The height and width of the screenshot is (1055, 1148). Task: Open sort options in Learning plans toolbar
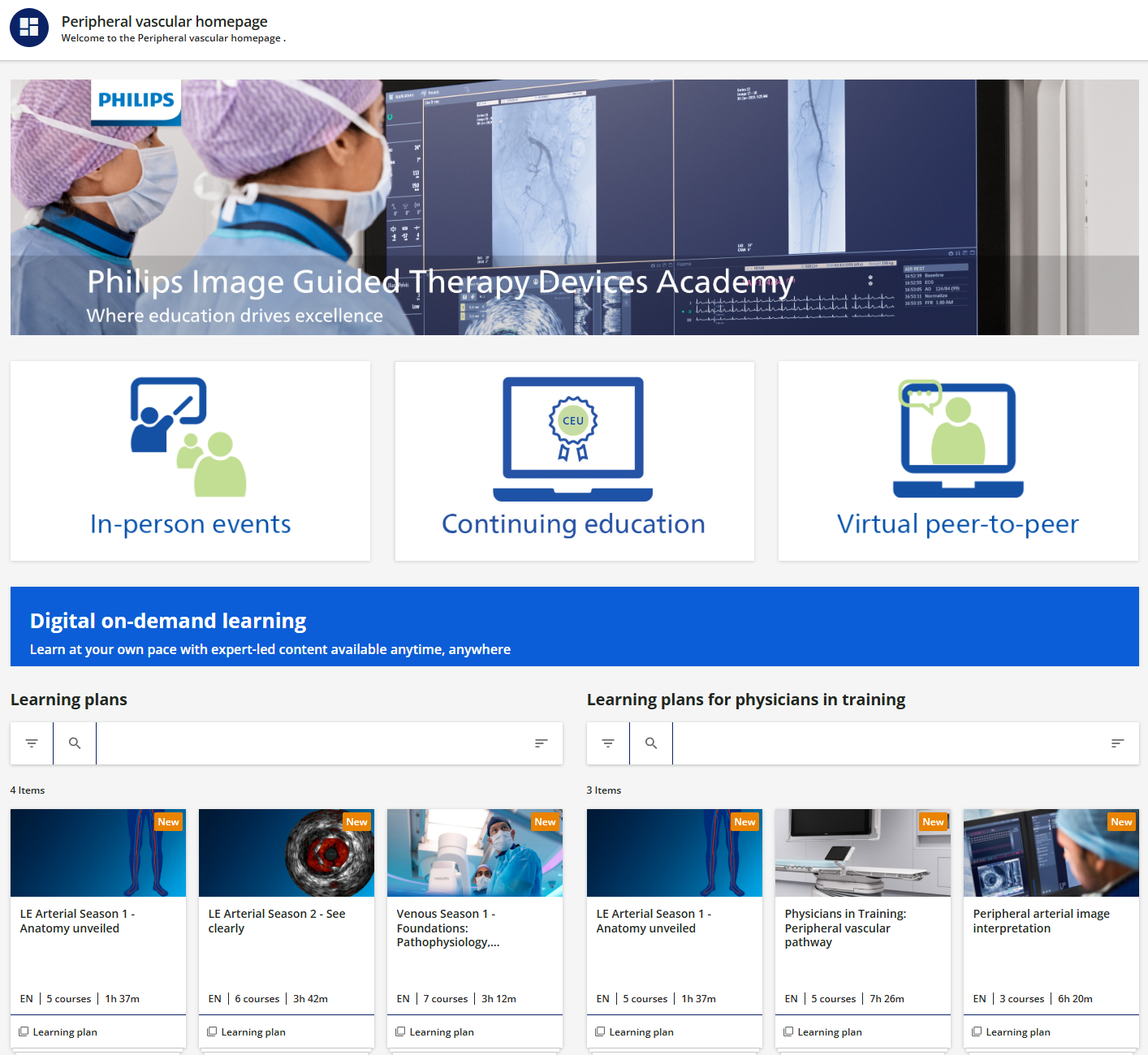(x=542, y=743)
